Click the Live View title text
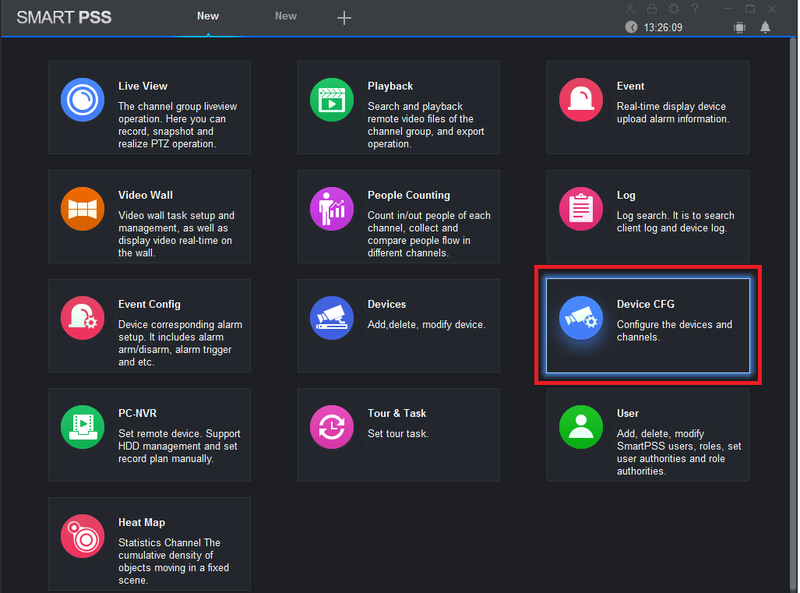This screenshot has height=593, width=800. pos(143,86)
